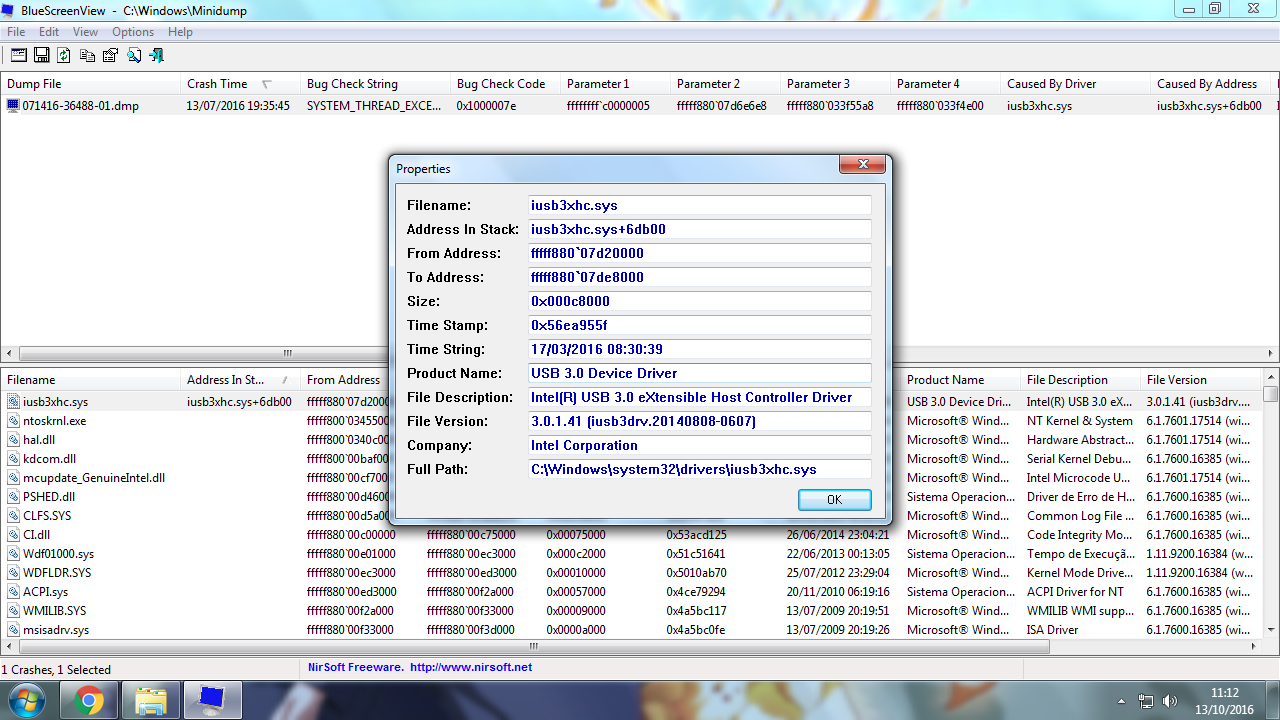Click OK in the Properties dialog
Image resolution: width=1280 pixels, height=720 pixels.
click(835, 500)
